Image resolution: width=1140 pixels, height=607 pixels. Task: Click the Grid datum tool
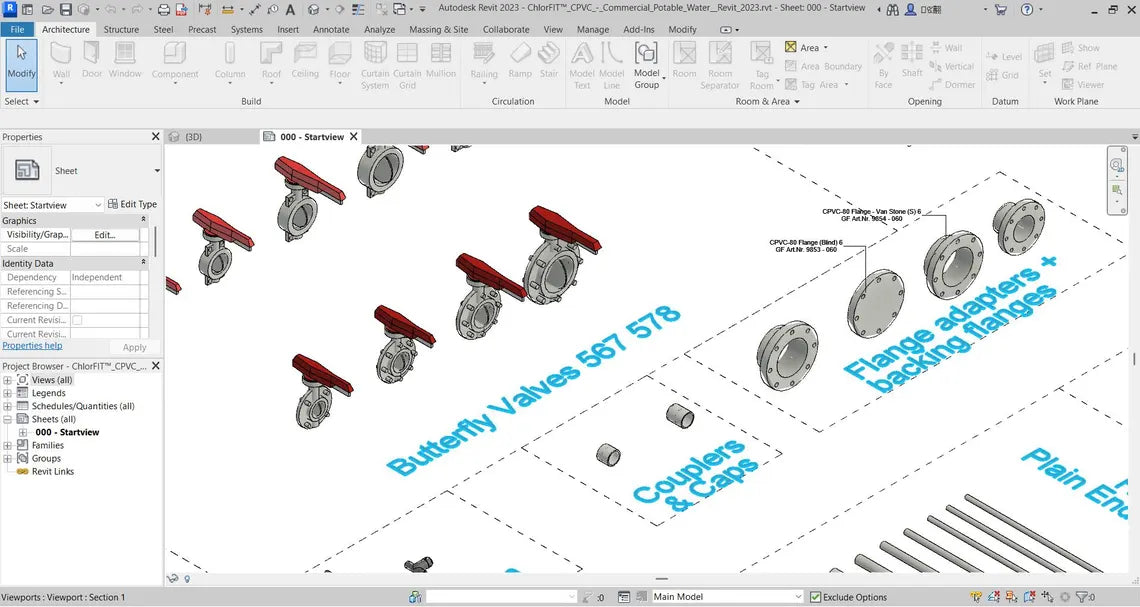click(x=1002, y=75)
